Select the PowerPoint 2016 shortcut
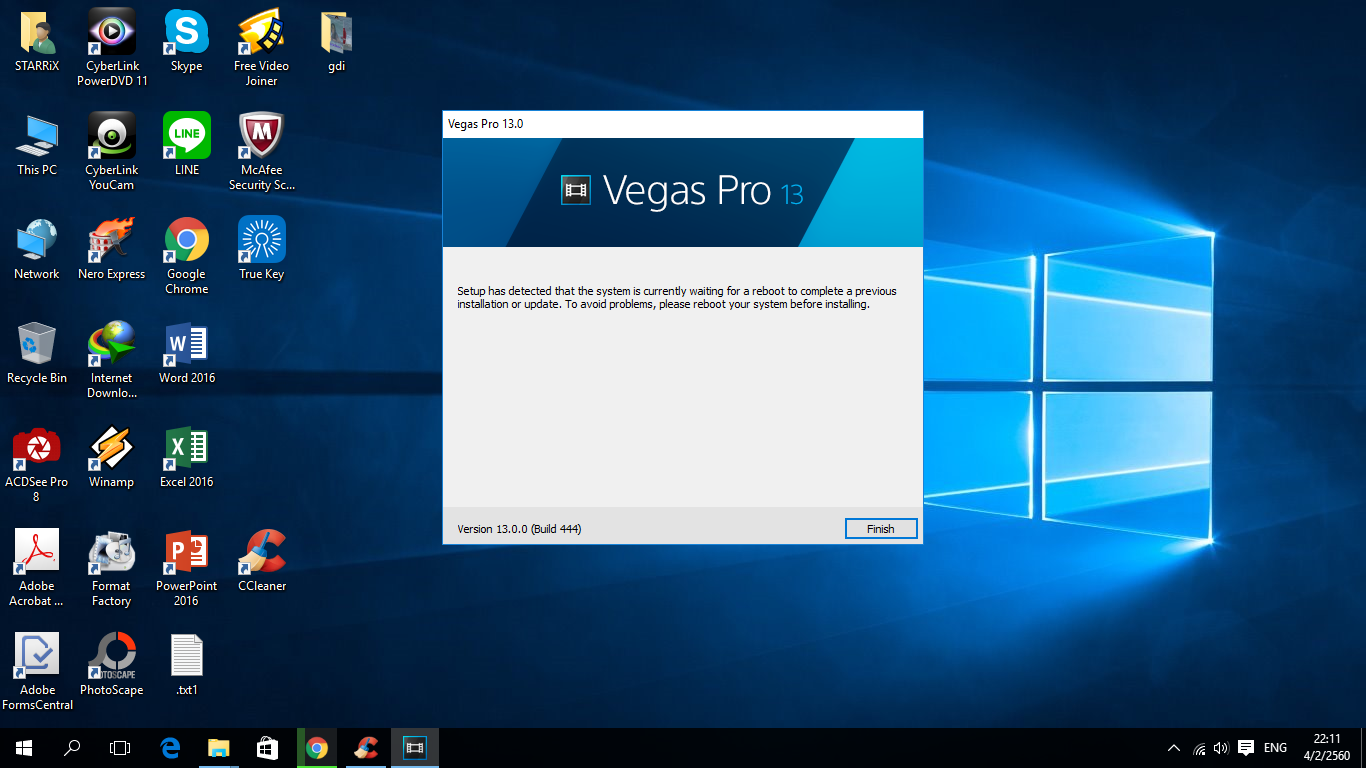 coord(187,567)
